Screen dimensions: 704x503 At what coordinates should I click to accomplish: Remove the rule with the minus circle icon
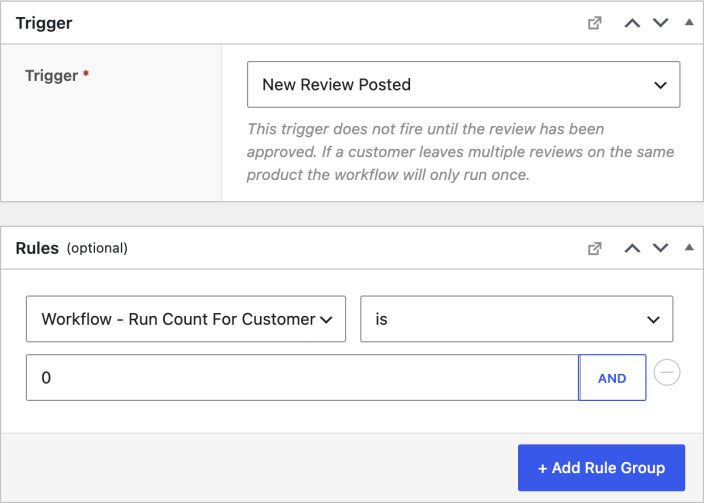[667, 372]
